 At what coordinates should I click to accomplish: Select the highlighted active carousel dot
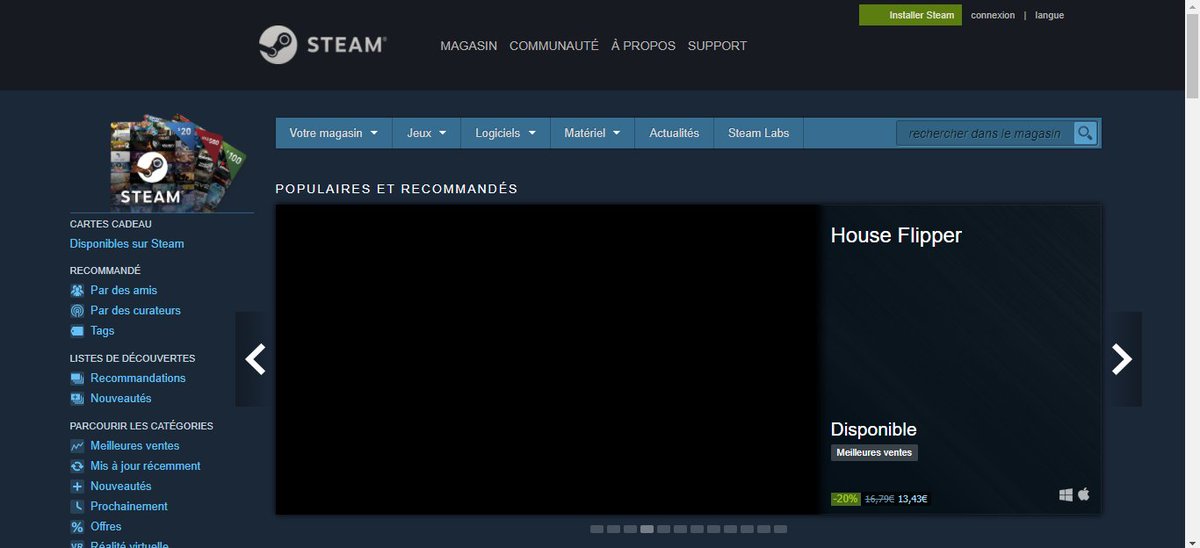pos(647,528)
